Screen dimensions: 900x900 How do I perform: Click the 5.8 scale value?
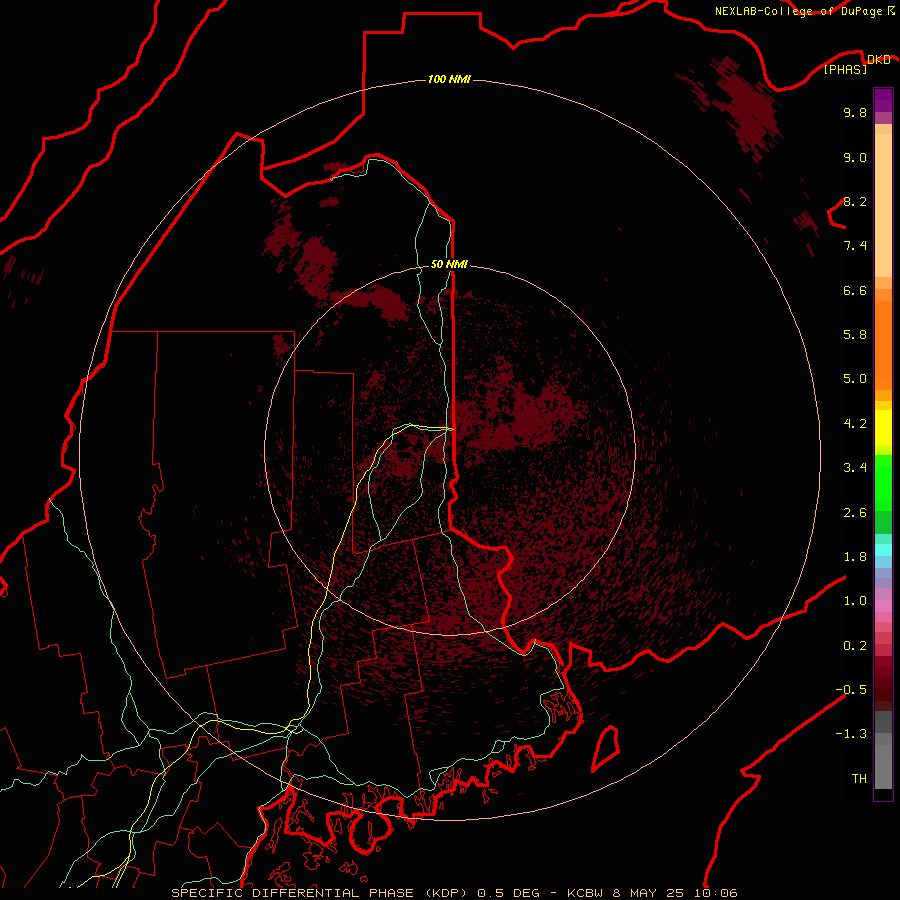pyautogui.click(x=855, y=335)
